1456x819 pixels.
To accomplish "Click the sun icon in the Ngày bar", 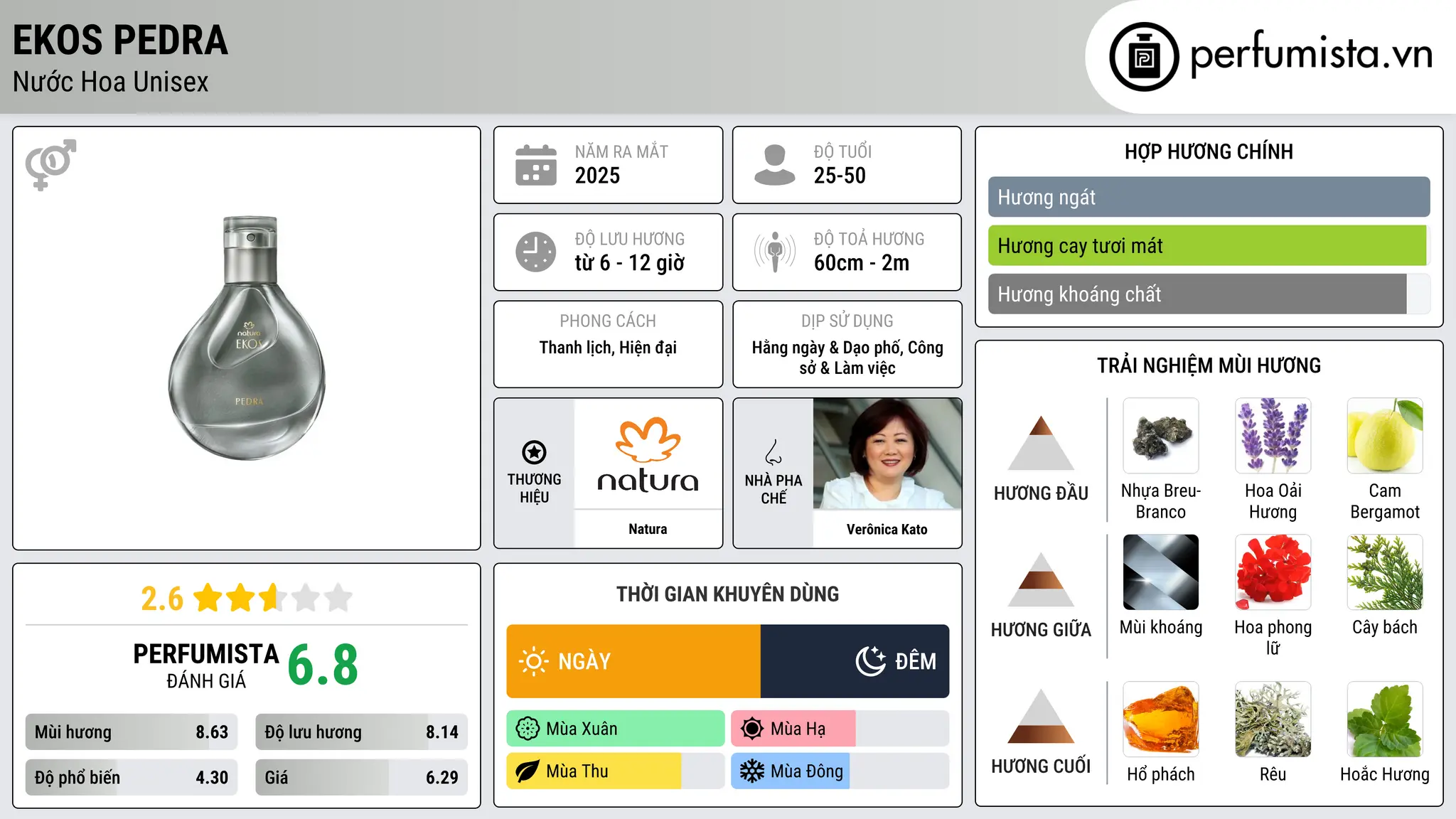I will point(534,661).
